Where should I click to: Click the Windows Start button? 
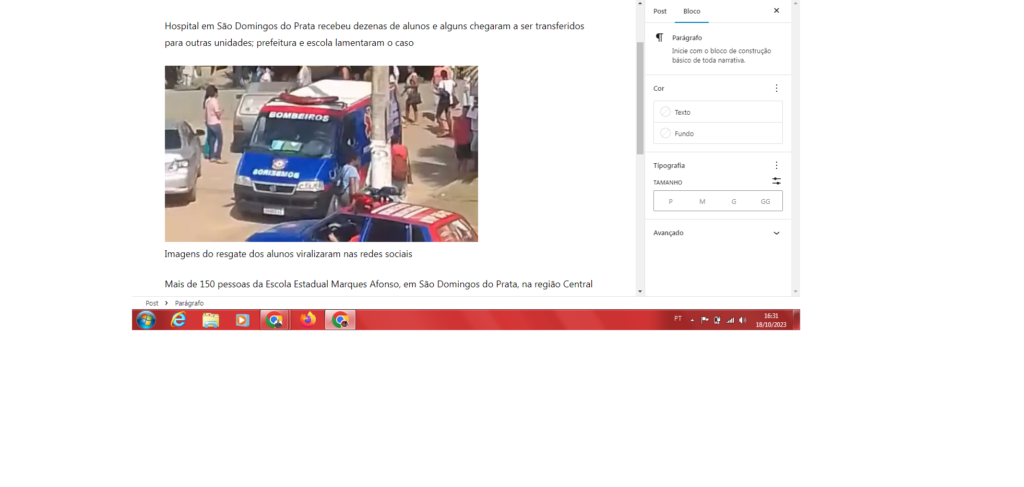[x=146, y=320]
